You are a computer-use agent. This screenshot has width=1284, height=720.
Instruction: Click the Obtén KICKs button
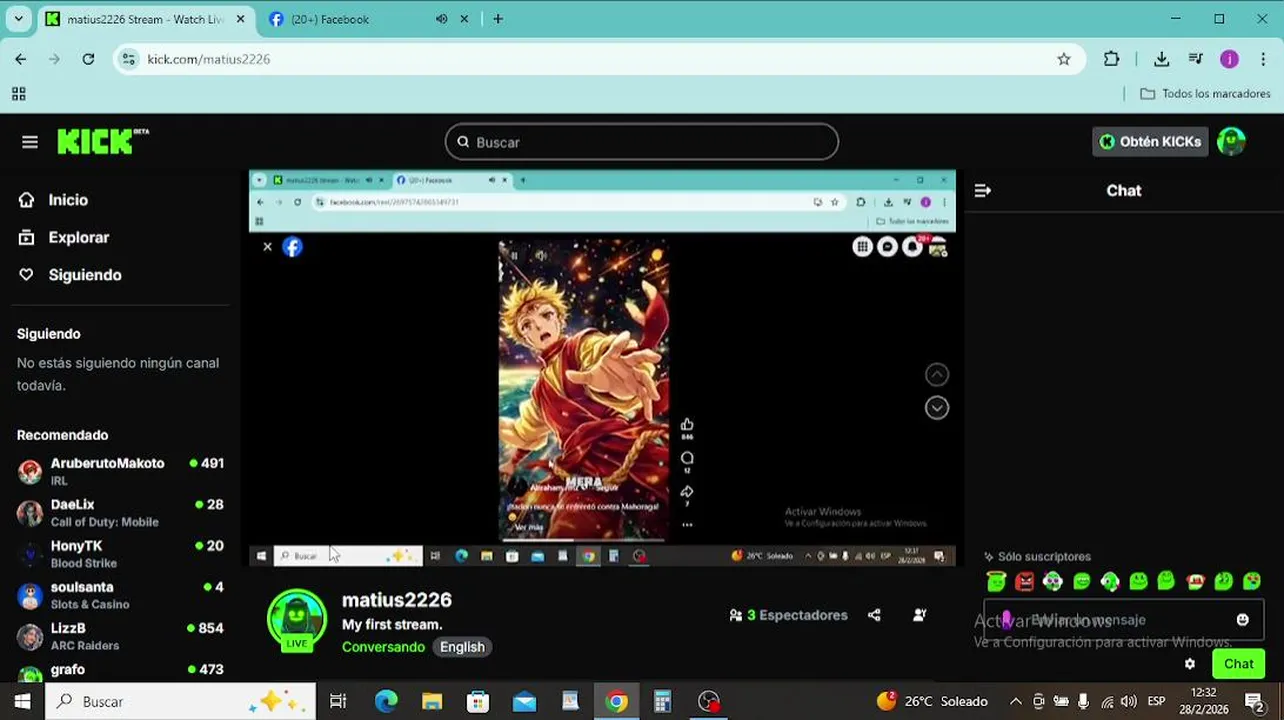point(1150,142)
